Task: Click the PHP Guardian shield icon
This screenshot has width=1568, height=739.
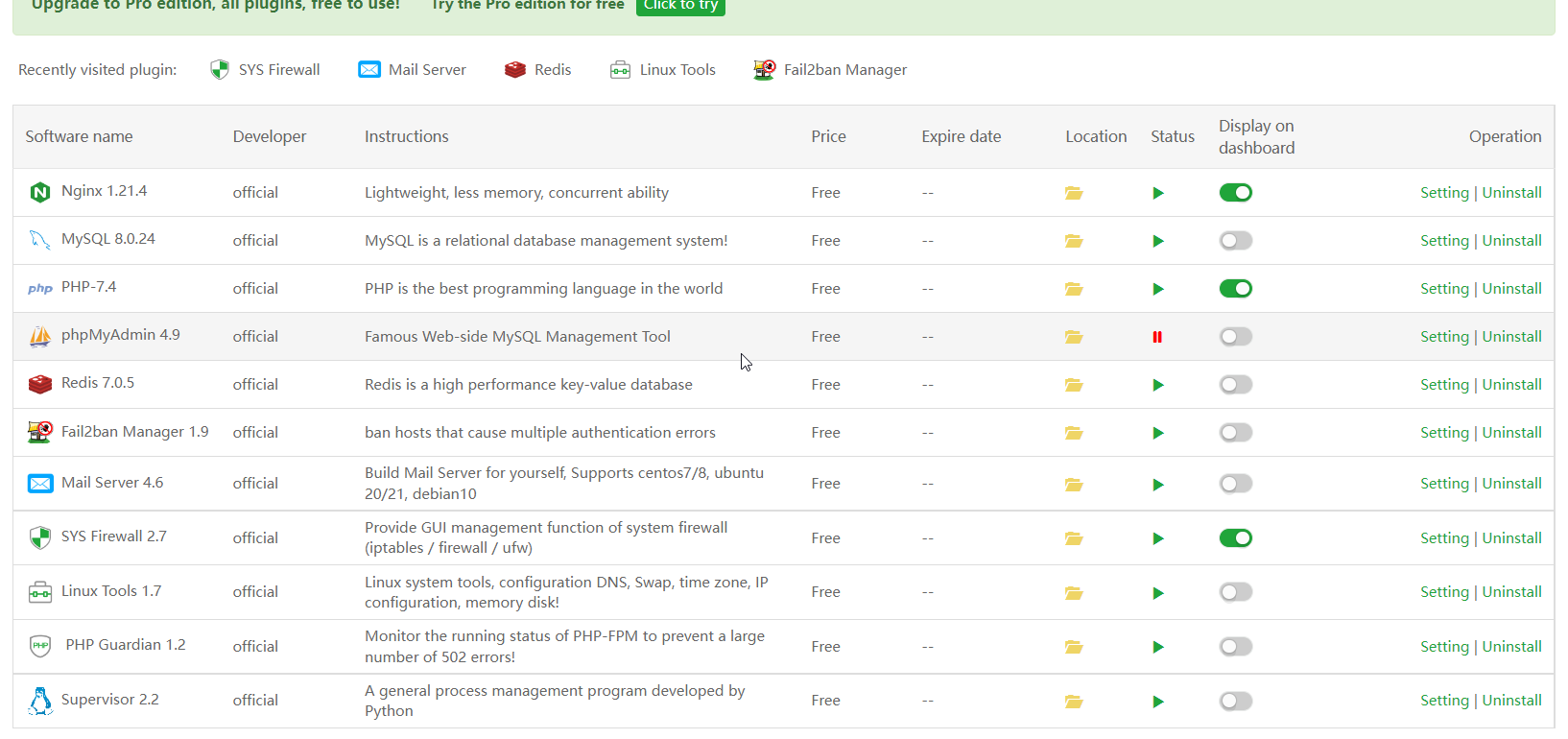Action: (x=40, y=646)
